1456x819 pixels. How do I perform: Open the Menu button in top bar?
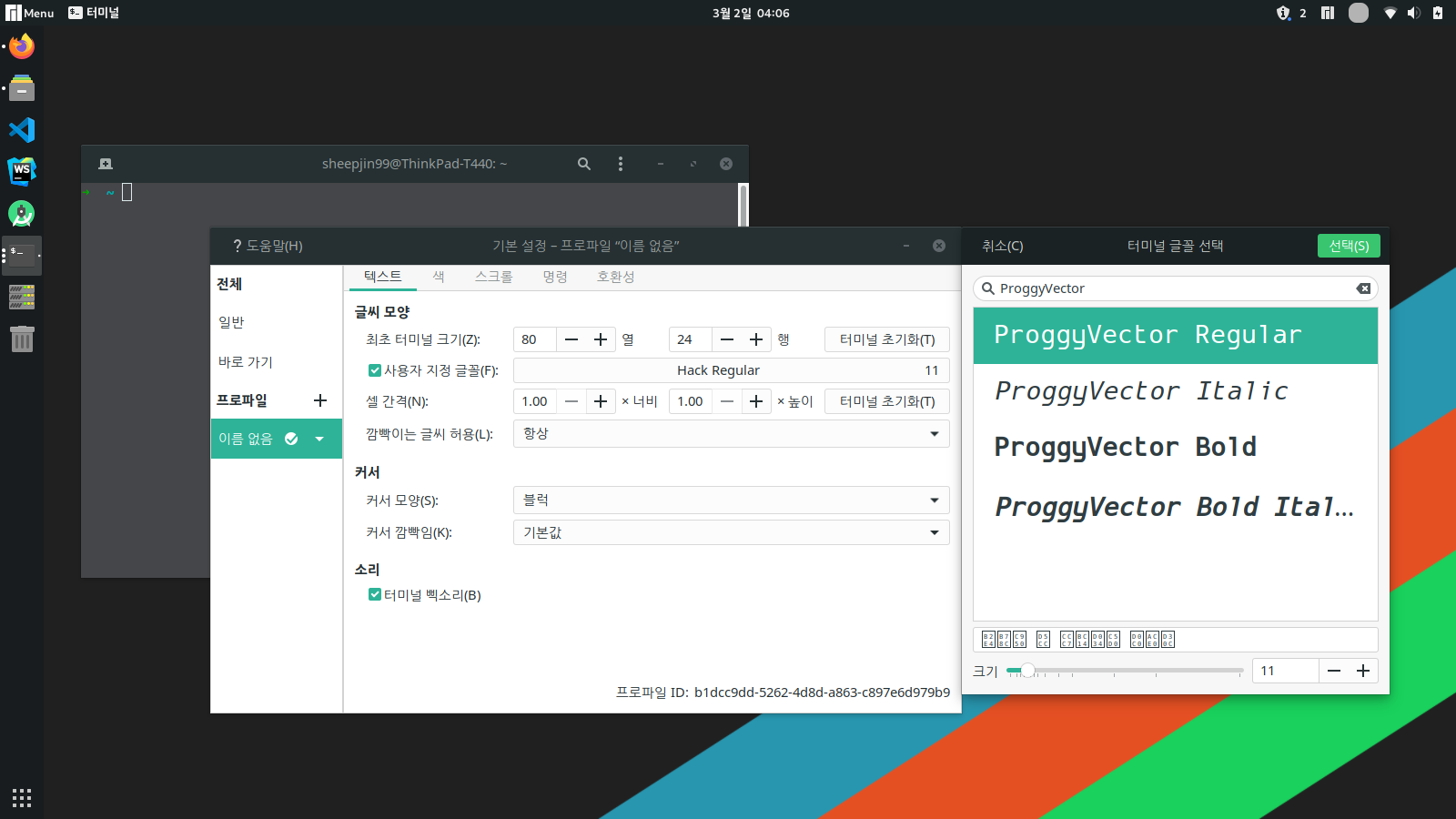[x=30, y=13]
